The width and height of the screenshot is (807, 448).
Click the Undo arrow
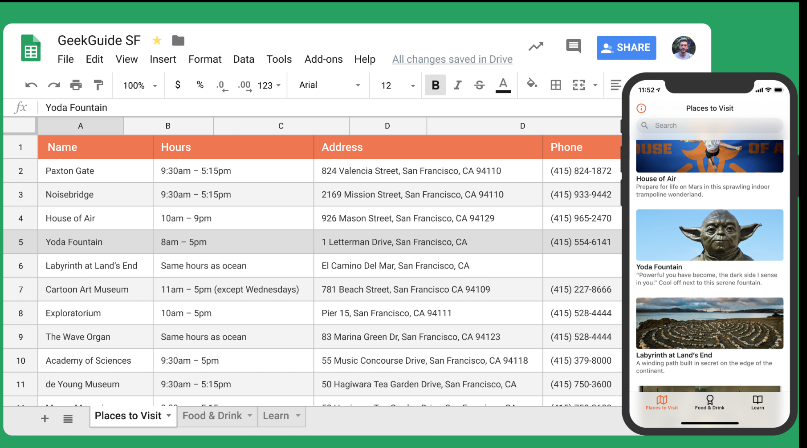31,85
